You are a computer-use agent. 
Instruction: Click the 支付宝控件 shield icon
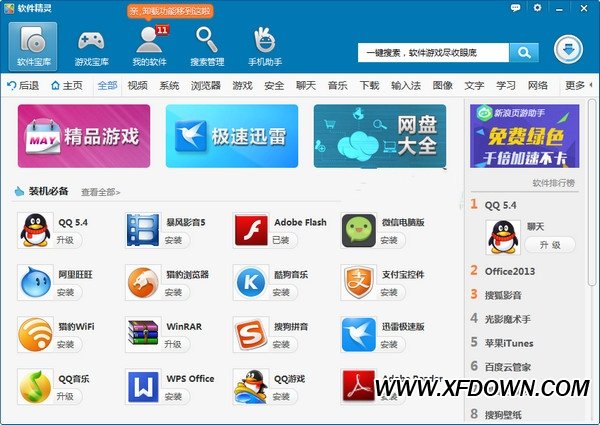pyautogui.click(x=359, y=282)
